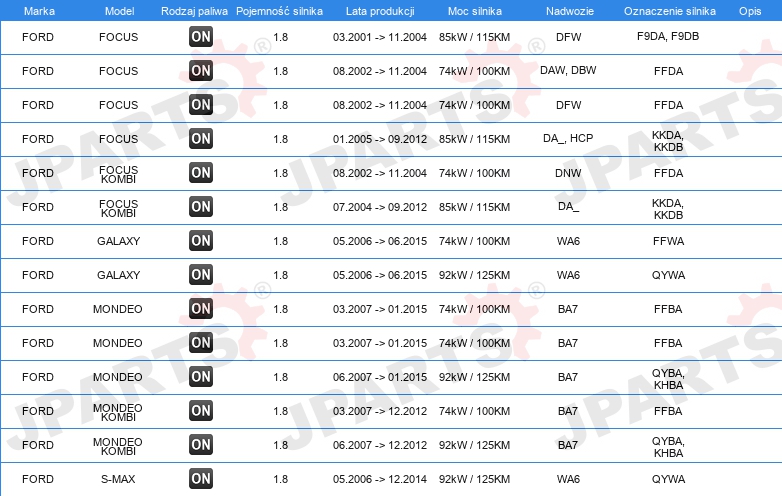This screenshot has width=782, height=496.
Task: Click the Oznaczenie silnika column header
Action: [670, 11]
